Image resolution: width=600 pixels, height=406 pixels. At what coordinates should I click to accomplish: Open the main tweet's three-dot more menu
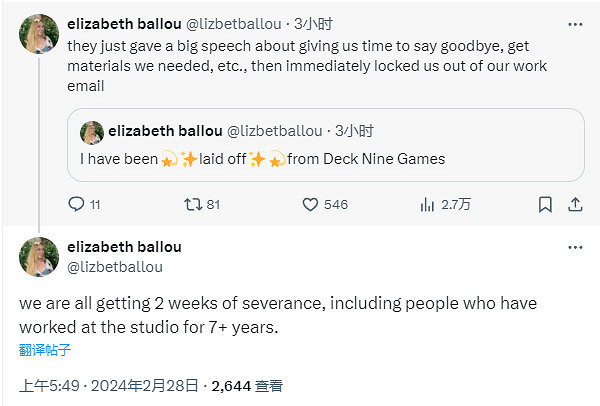click(x=575, y=247)
